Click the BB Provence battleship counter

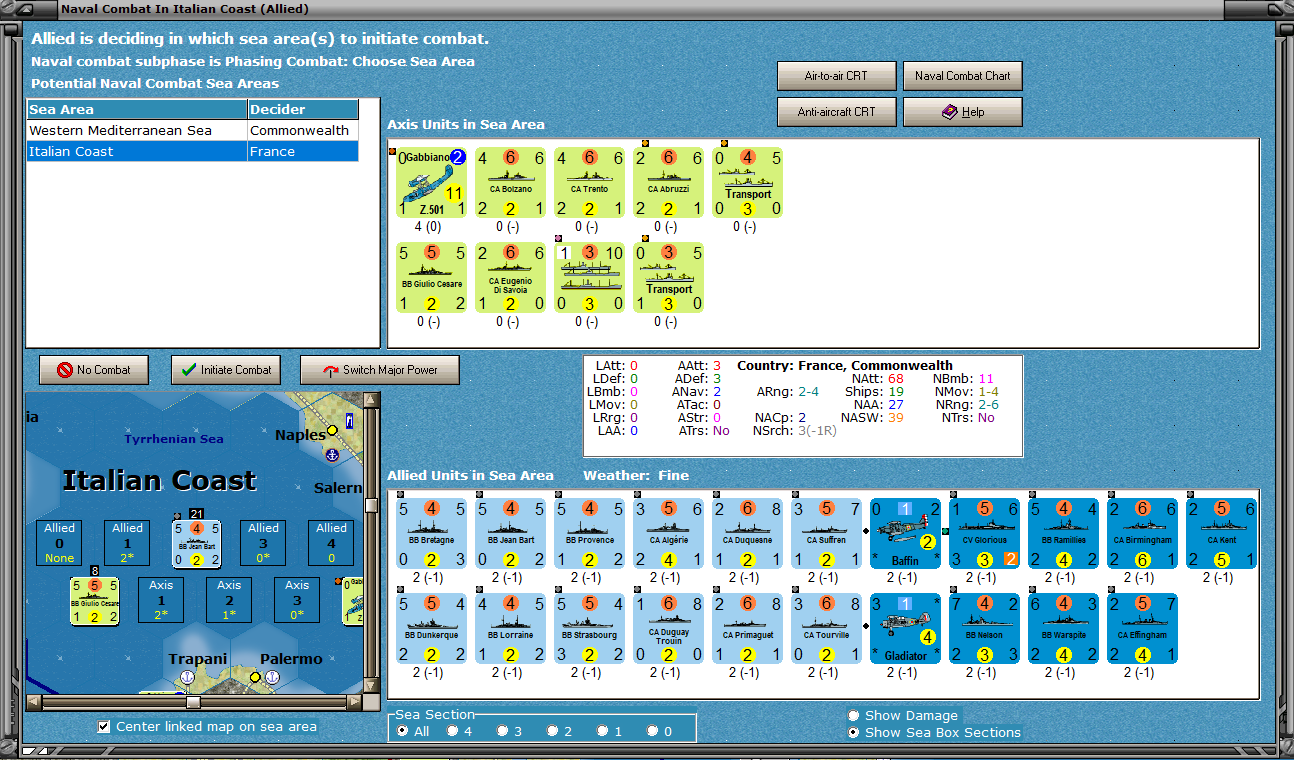coord(590,534)
